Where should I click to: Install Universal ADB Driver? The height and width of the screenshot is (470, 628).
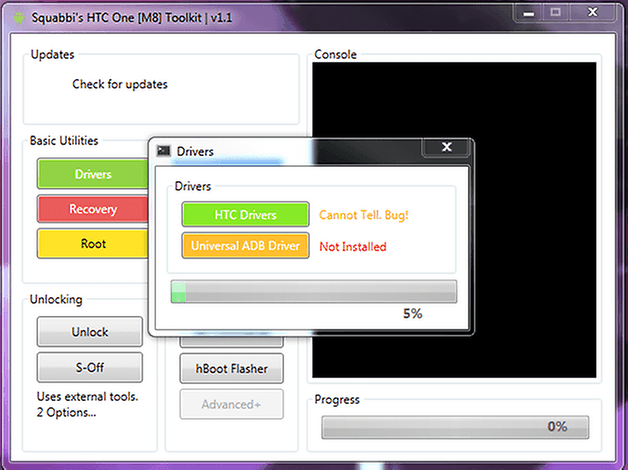(246, 245)
